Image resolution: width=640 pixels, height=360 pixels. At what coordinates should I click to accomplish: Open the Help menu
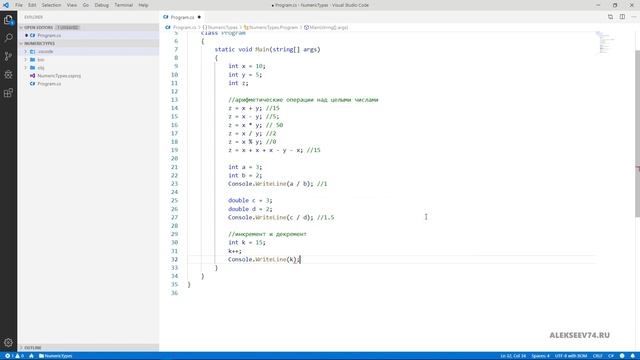pyautogui.click(x=143, y=5)
